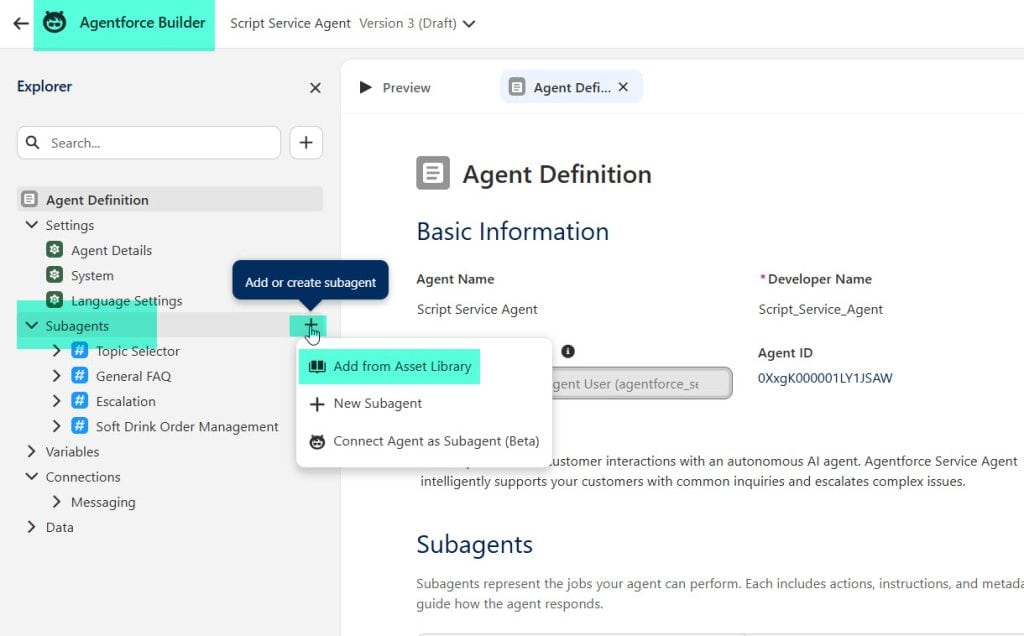Click the Script Service Agent header title
This screenshot has width=1024, height=636.
click(x=290, y=24)
